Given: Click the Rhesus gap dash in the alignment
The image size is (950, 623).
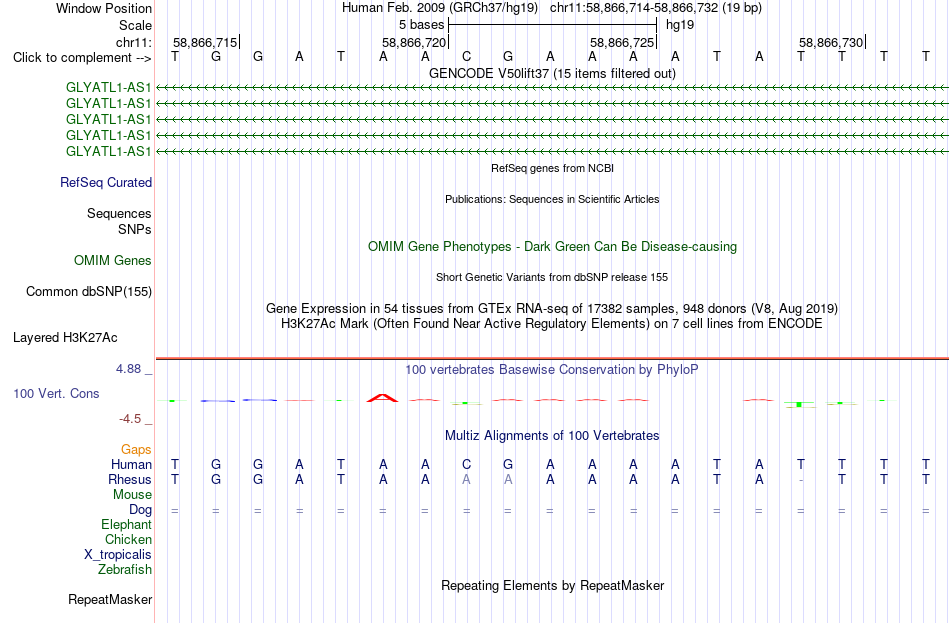Looking at the screenshot, I should click(x=801, y=480).
